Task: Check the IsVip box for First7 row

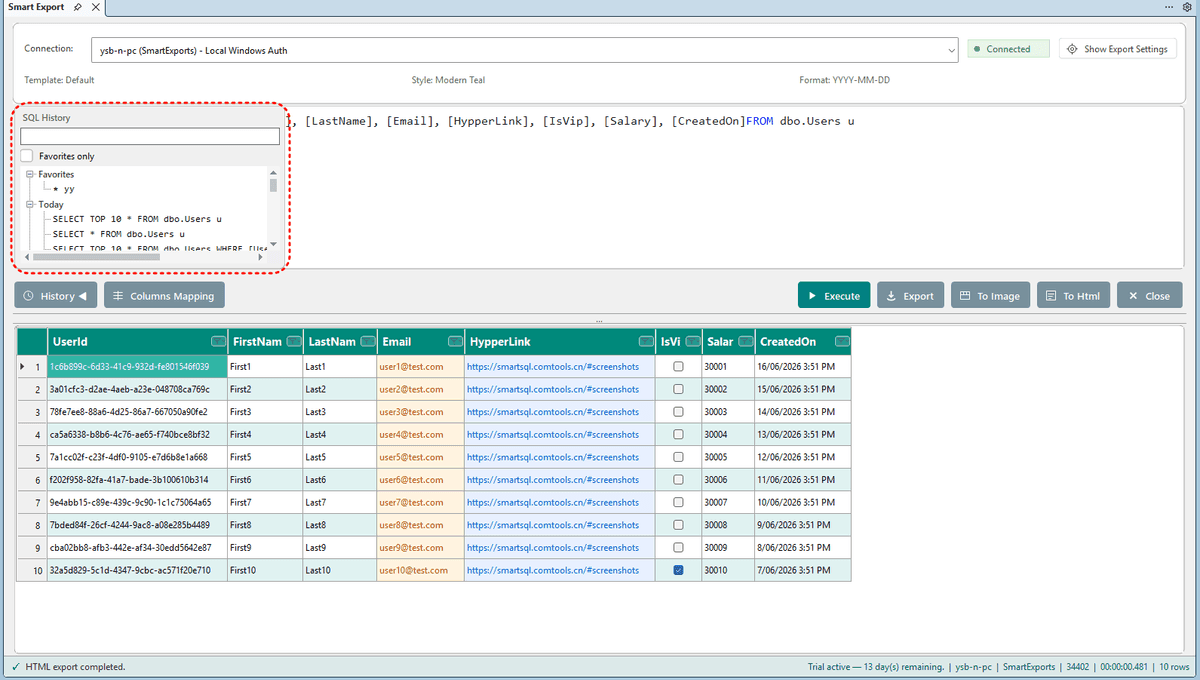Action: pos(679,502)
